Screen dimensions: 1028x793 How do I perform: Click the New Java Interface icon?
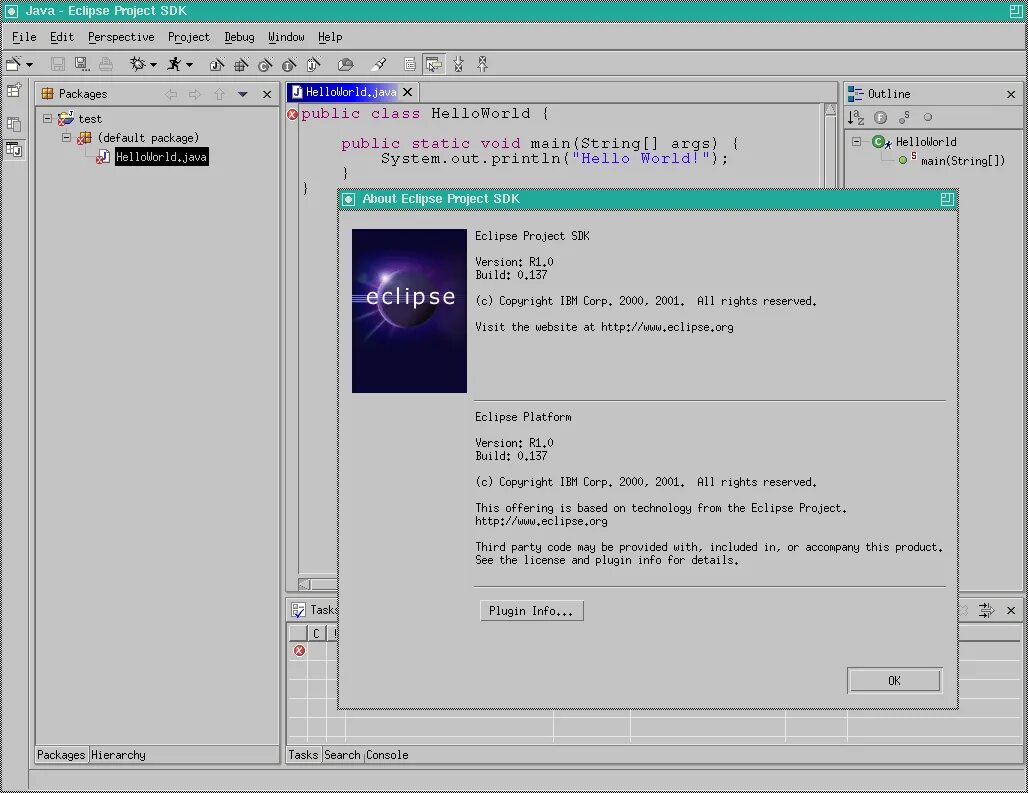click(288, 64)
